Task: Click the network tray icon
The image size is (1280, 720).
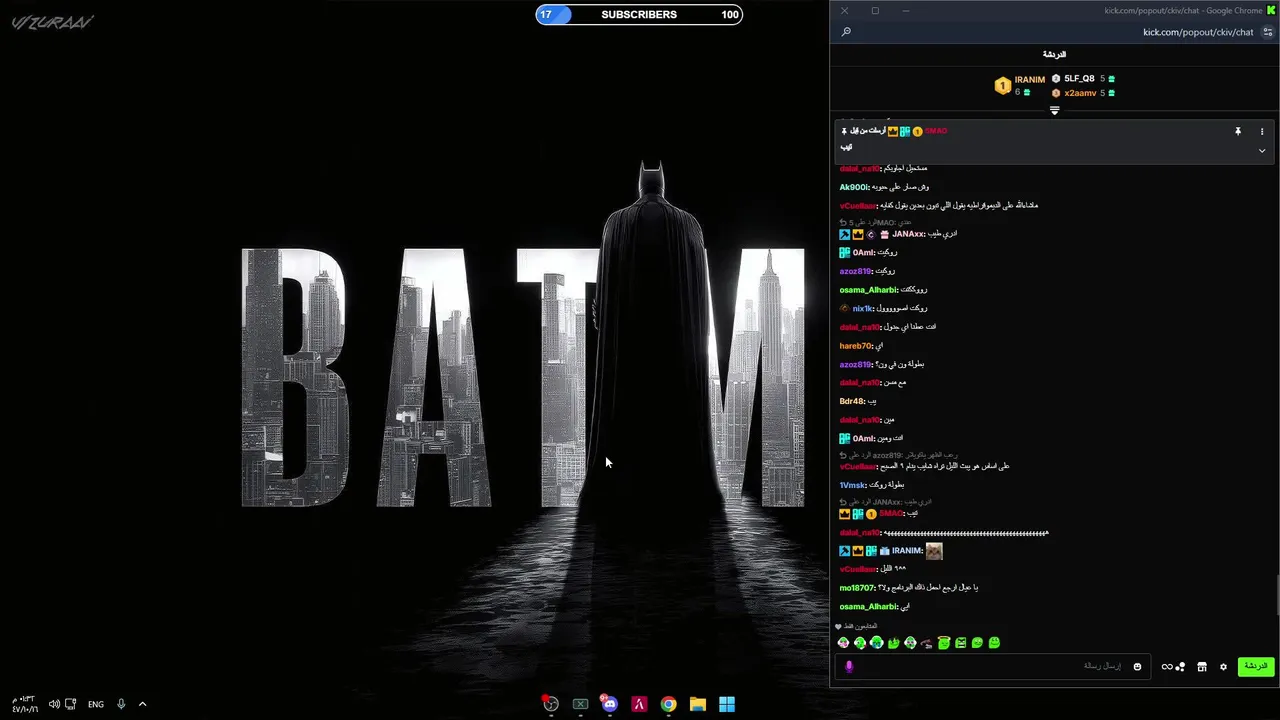Action: pyautogui.click(x=71, y=704)
